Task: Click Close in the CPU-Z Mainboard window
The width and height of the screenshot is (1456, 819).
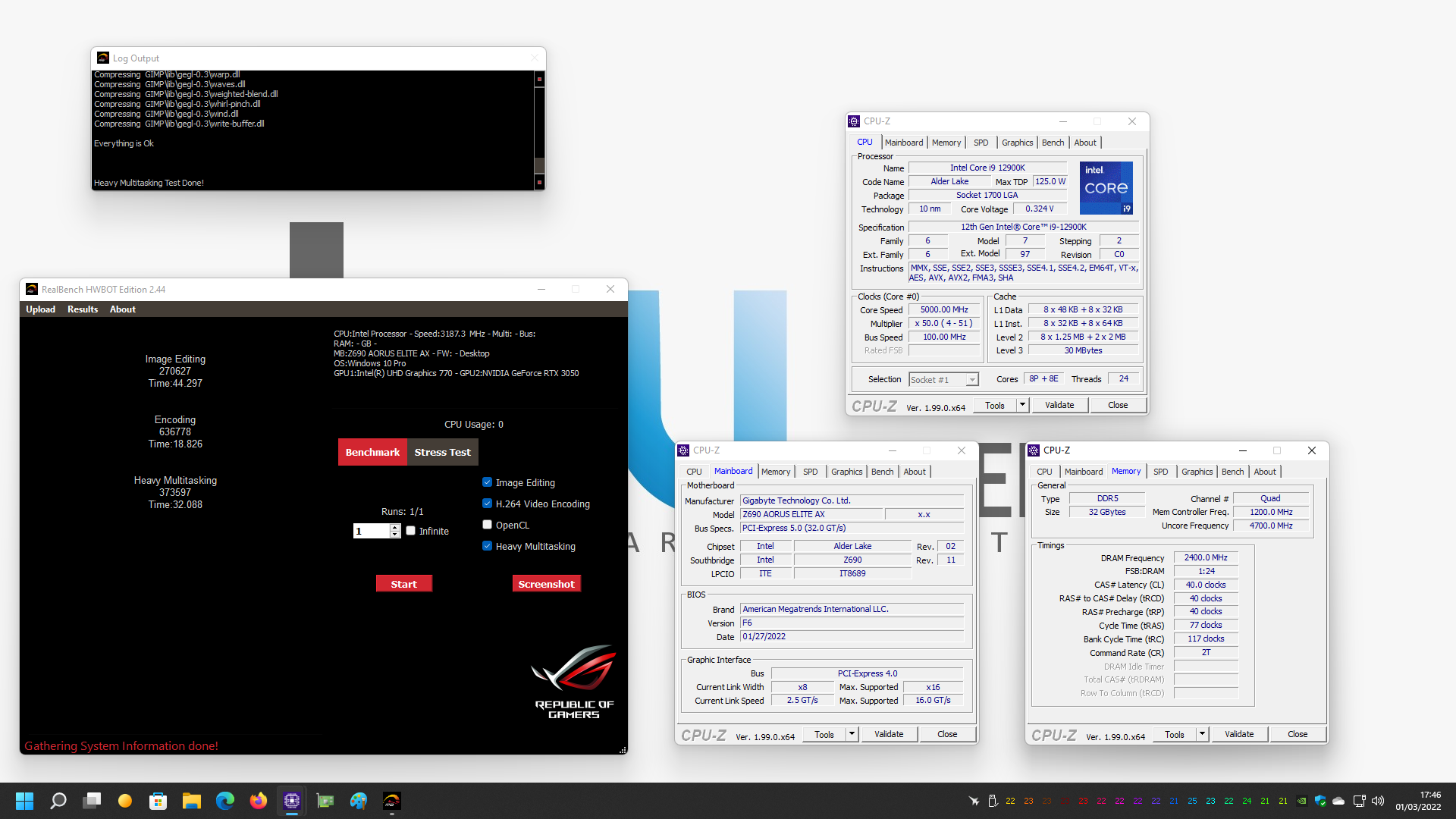Action: [x=947, y=734]
